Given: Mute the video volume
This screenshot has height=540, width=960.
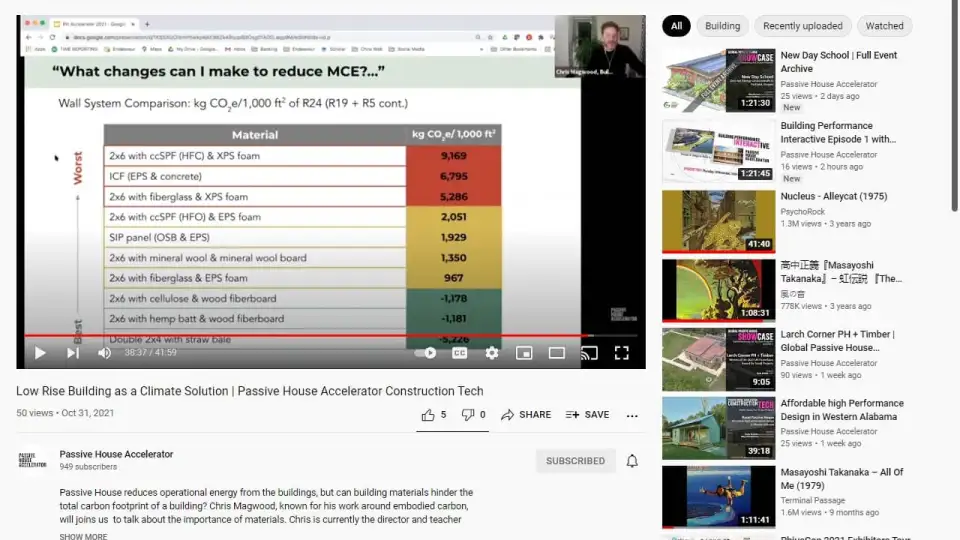Looking at the screenshot, I should (104, 353).
